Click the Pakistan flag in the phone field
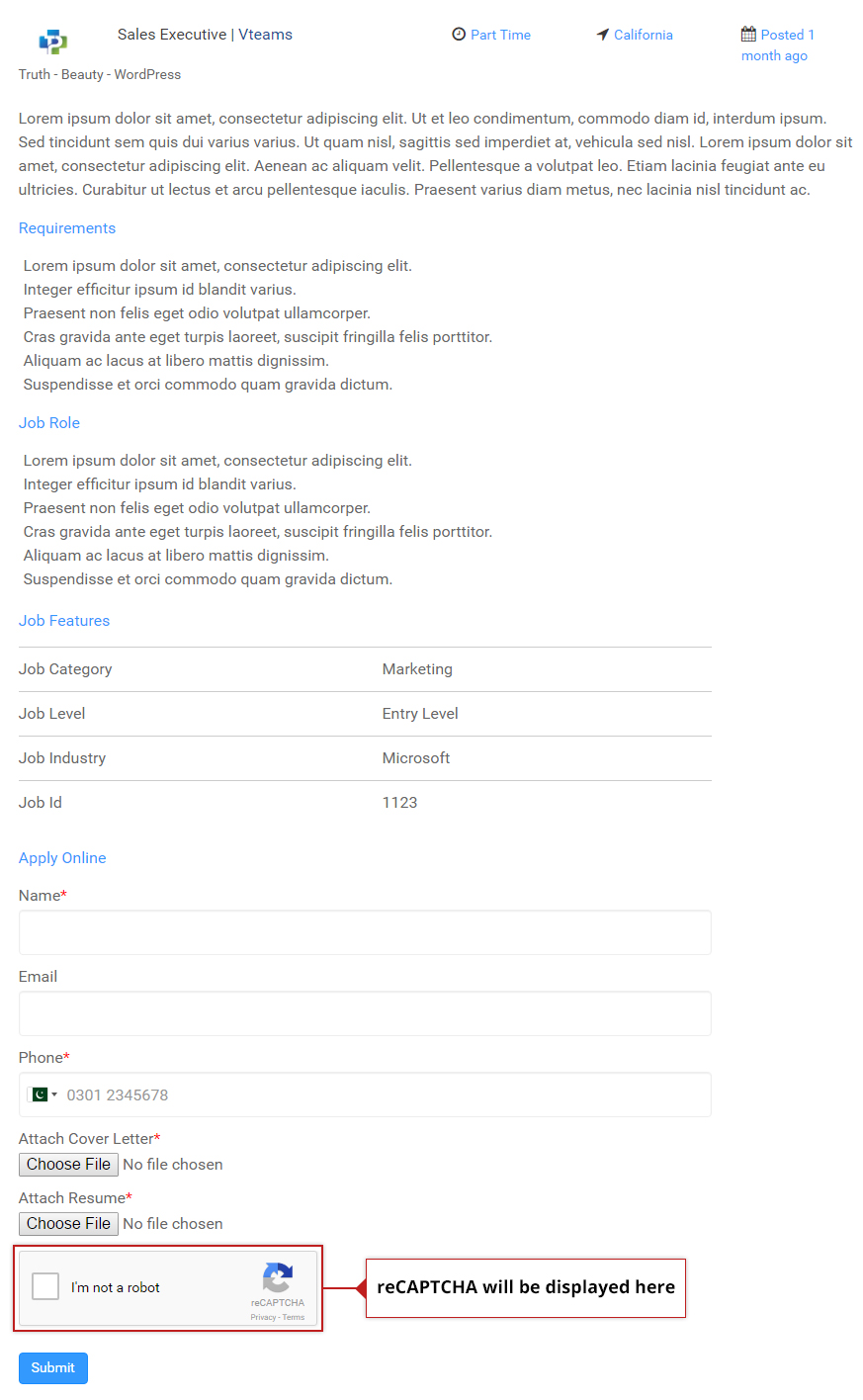863x1400 pixels. tap(40, 1094)
